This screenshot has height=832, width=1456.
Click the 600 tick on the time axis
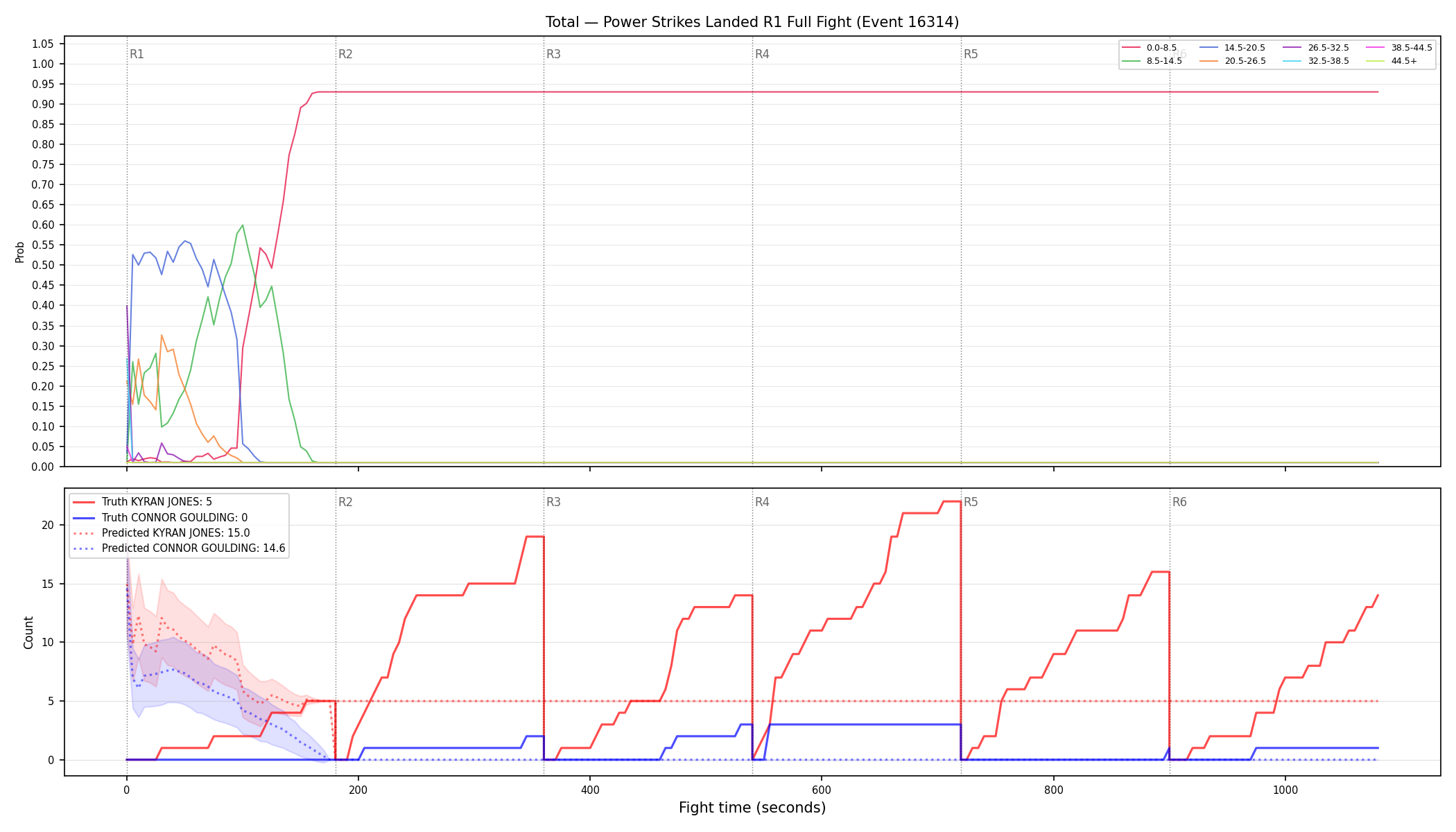pos(822,790)
